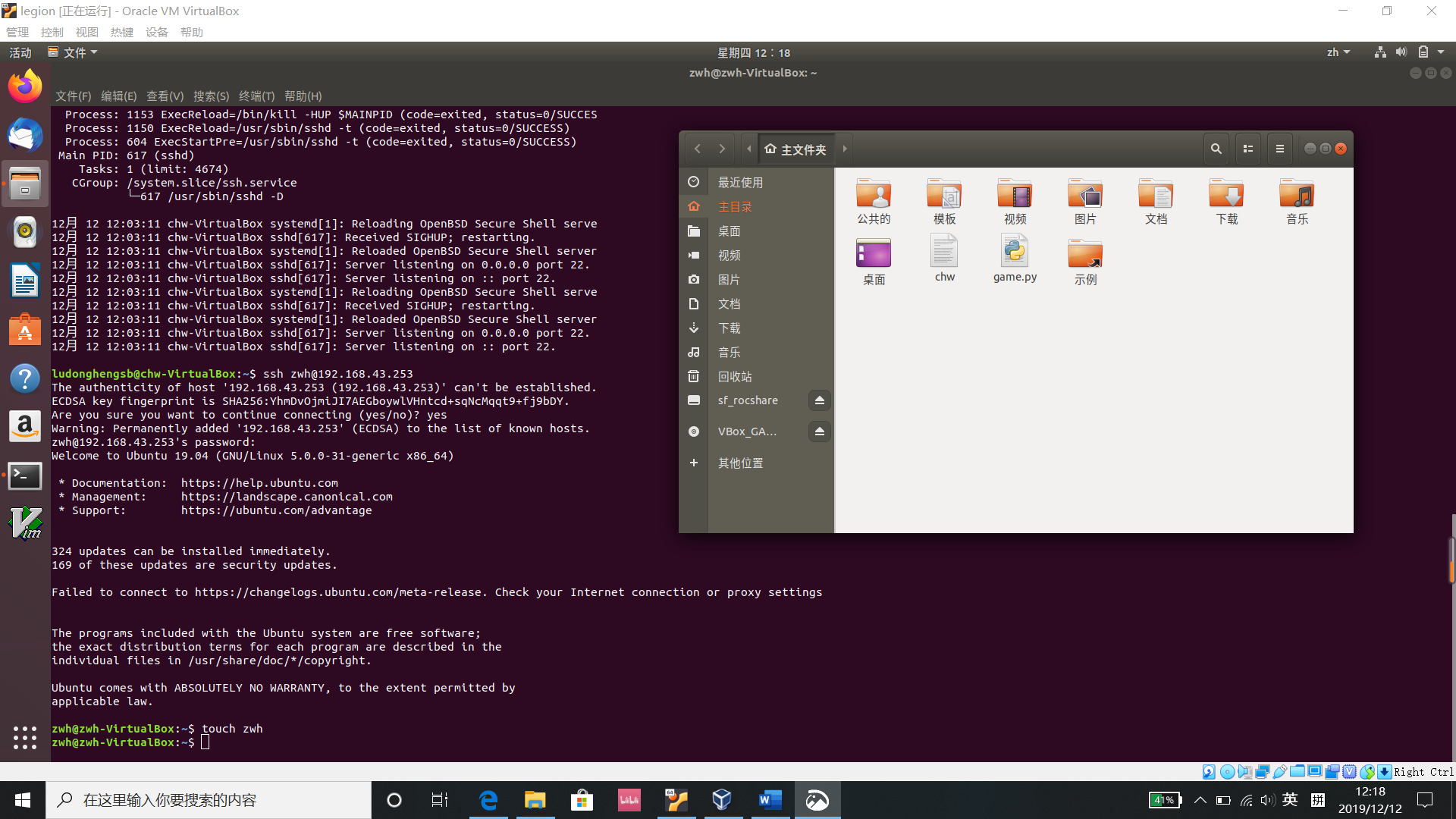
Task: Open VirtualBox 设备 menu
Action: (156, 32)
